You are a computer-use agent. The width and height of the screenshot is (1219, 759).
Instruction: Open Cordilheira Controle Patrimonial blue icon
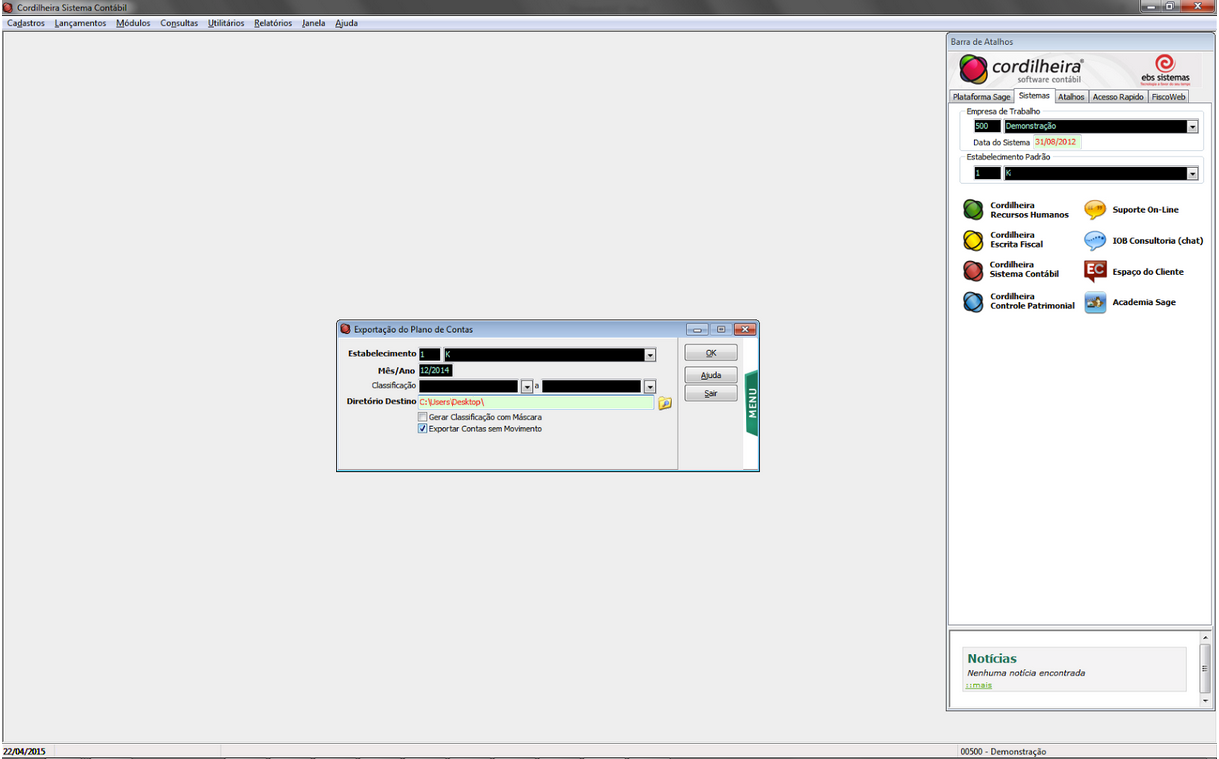(x=973, y=302)
